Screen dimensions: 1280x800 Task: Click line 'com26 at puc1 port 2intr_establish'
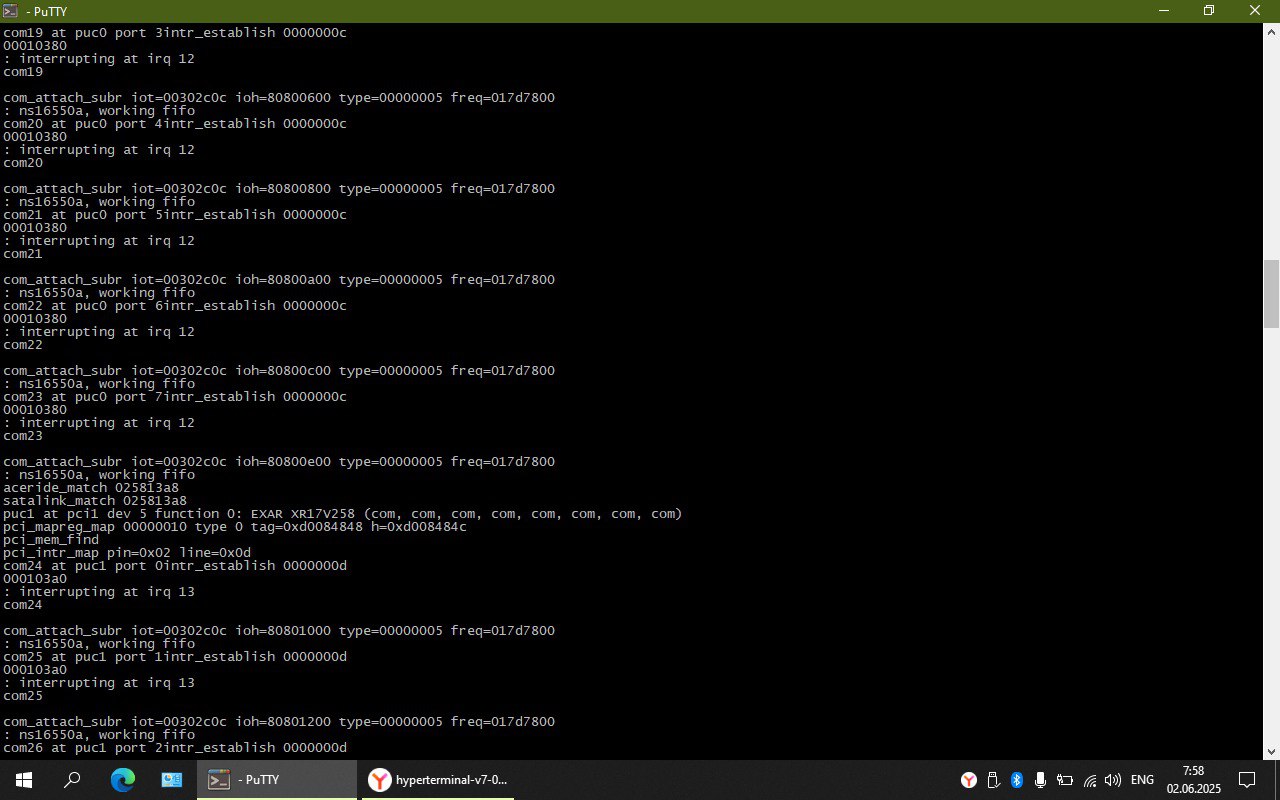175,748
